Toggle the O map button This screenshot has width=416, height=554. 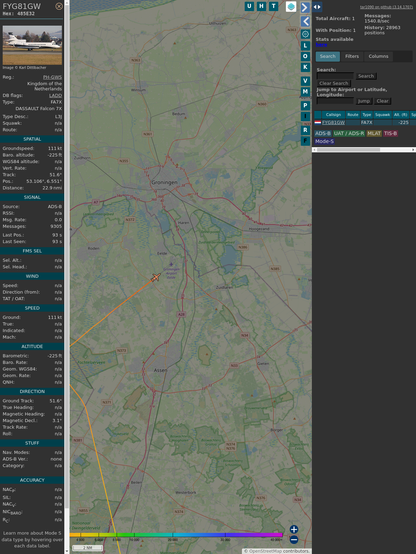(x=305, y=56)
